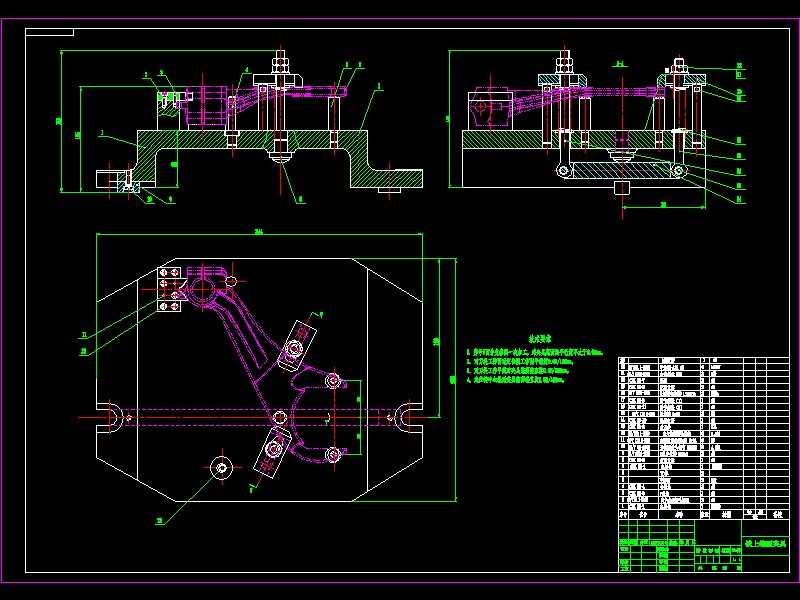Select the green hatched base plate in front view
Viewport: 800px width, 600px height.
pyautogui.click(x=251, y=139)
